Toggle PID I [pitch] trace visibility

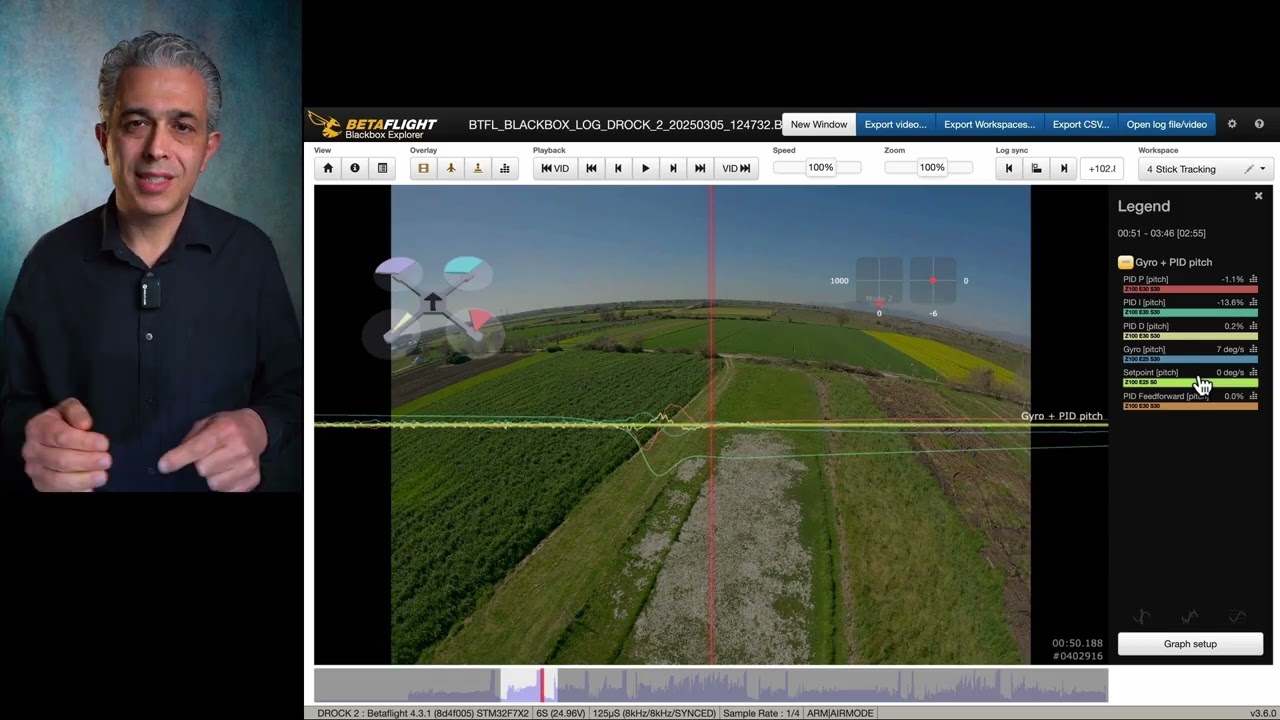click(1144, 302)
